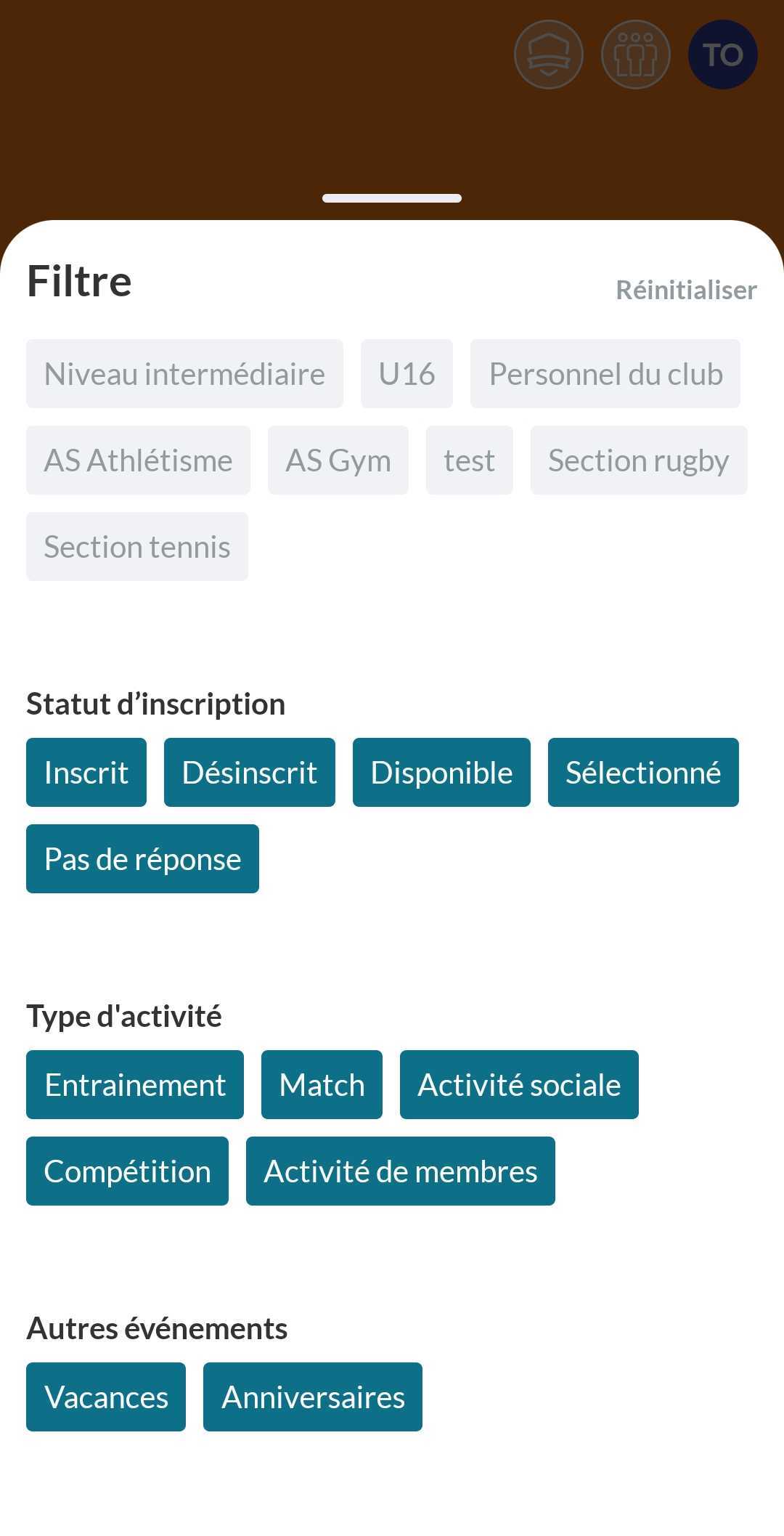
Task: Disable the Vacances events filter
Action: (106, 1397)
